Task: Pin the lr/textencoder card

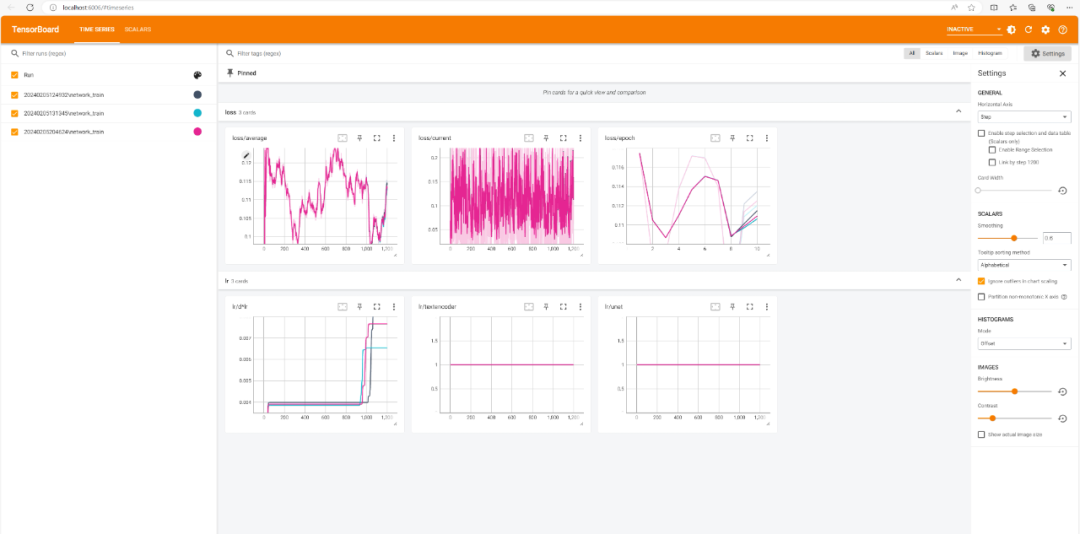Action: coord(546,307)
